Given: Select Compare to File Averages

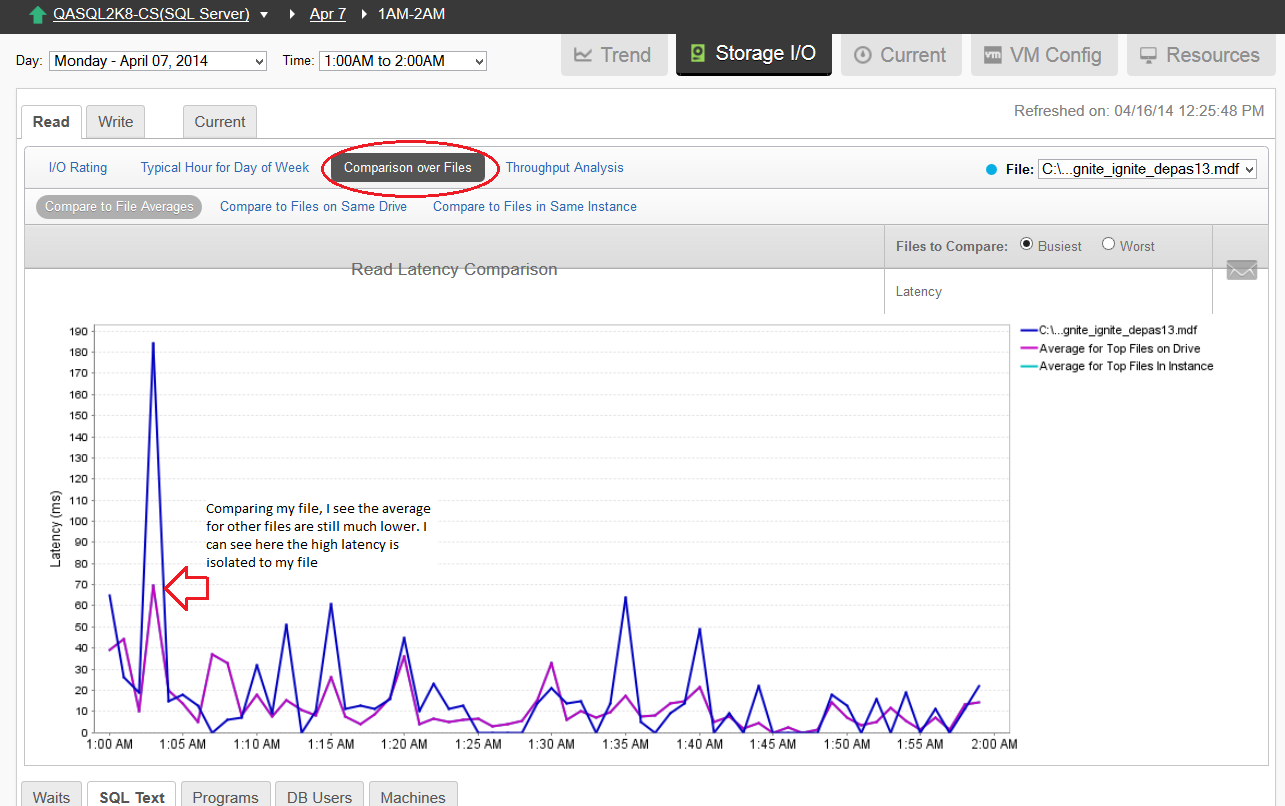Looking at the screenshot, I should coord(119,207).
